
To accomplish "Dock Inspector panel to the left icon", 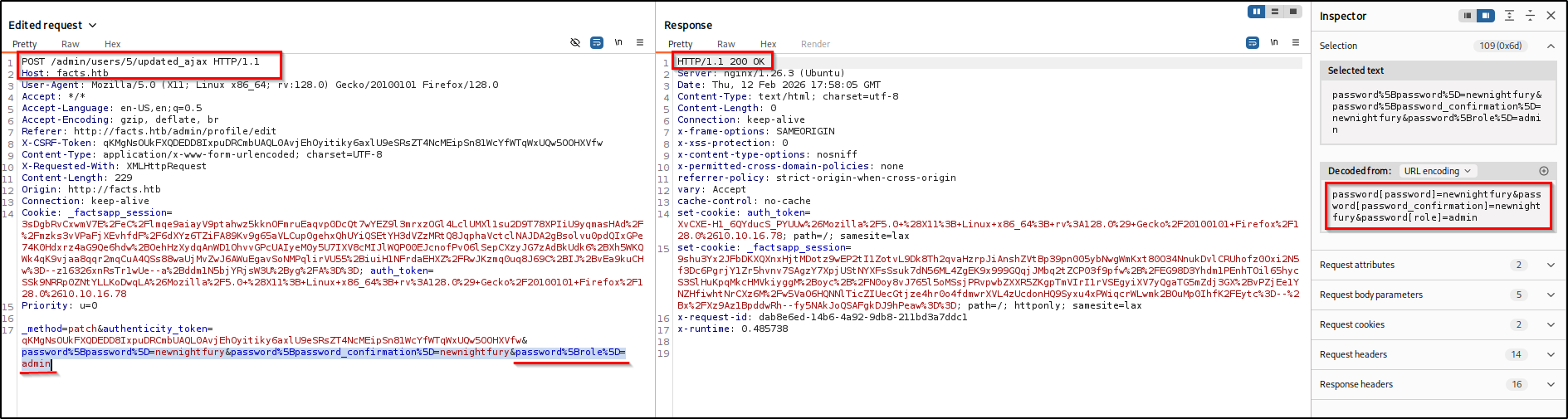I will click(x=1468, y=16).
